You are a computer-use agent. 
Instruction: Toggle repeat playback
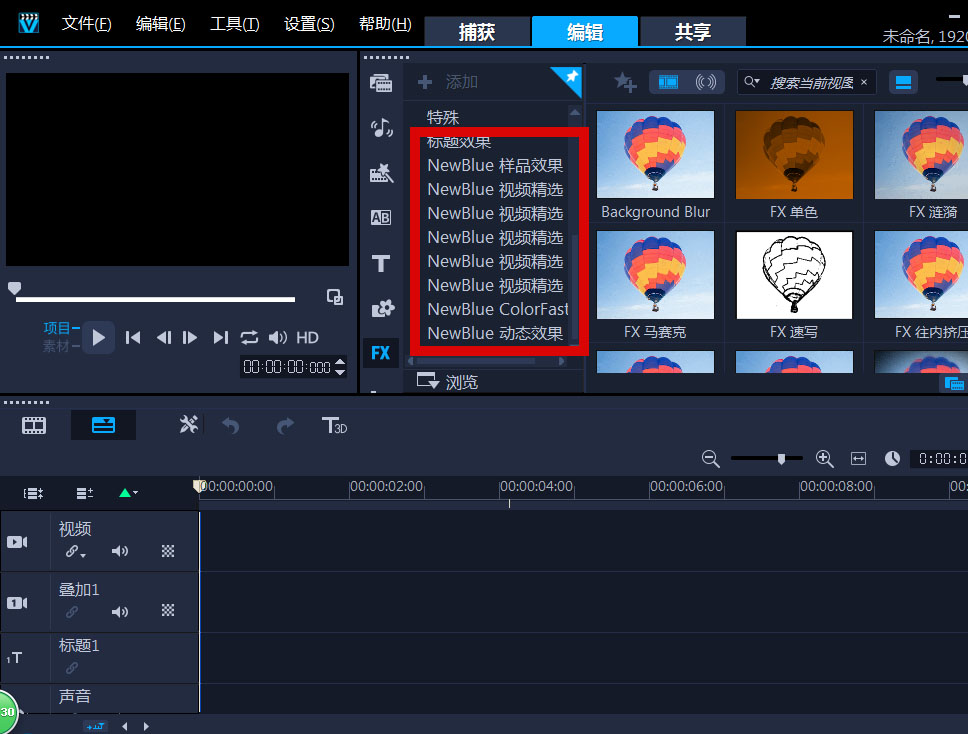tap(249, 338)
